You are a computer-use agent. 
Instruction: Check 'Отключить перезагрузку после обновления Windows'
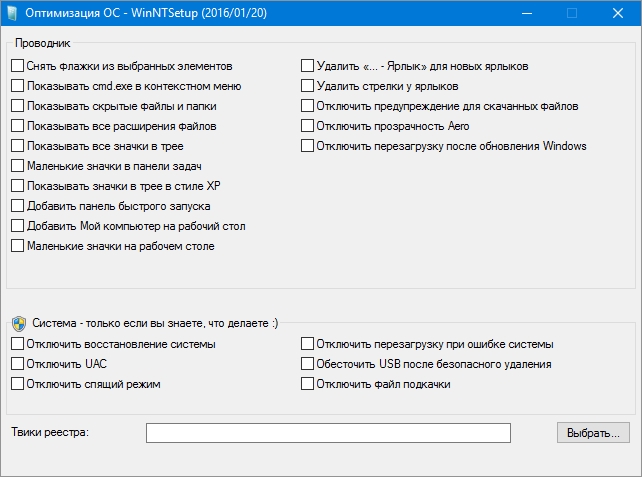pos(308,146)
